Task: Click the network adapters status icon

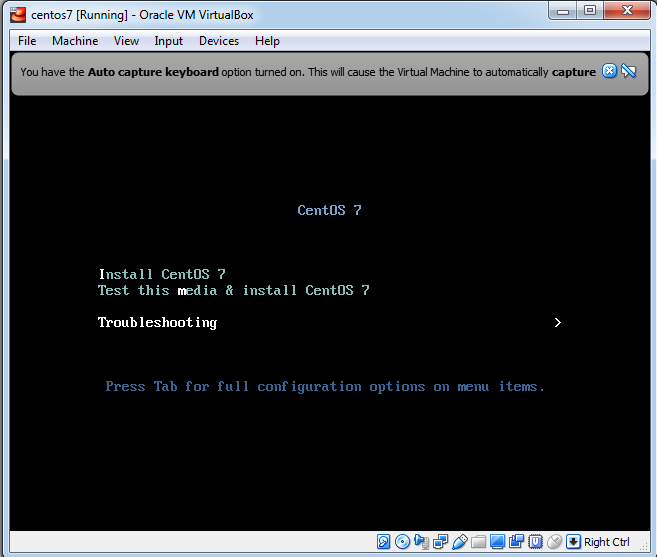Action: 440,541
